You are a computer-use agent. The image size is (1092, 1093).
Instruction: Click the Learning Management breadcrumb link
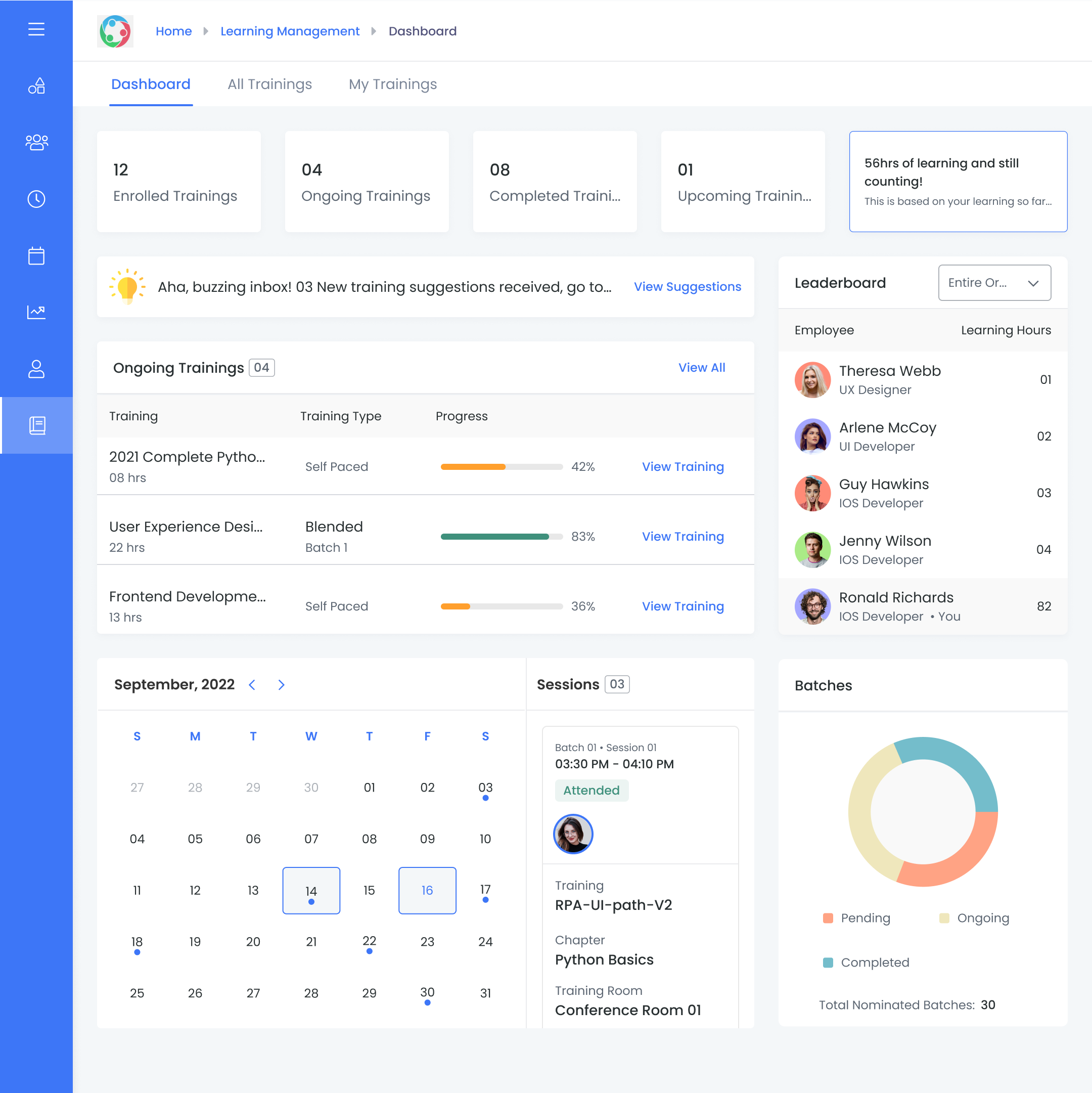point(290,31)
